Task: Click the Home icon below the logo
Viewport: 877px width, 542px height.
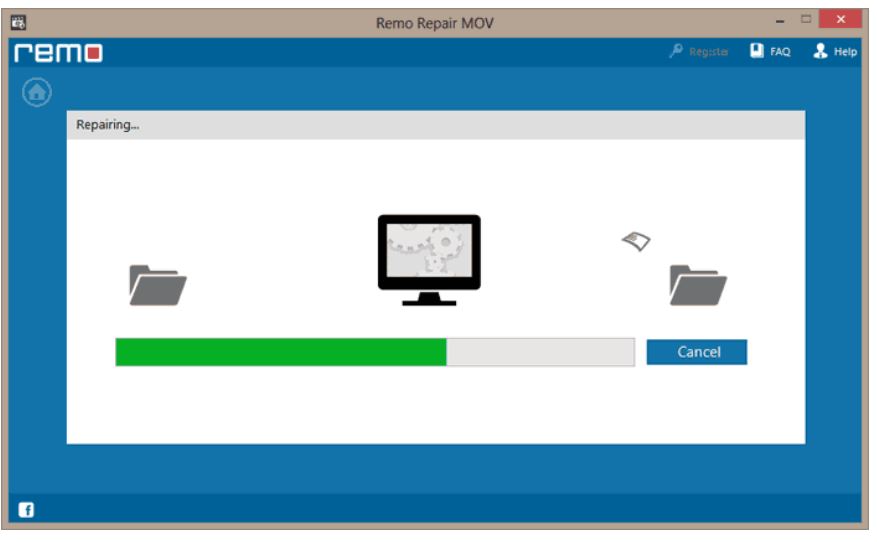Action: 37,93
